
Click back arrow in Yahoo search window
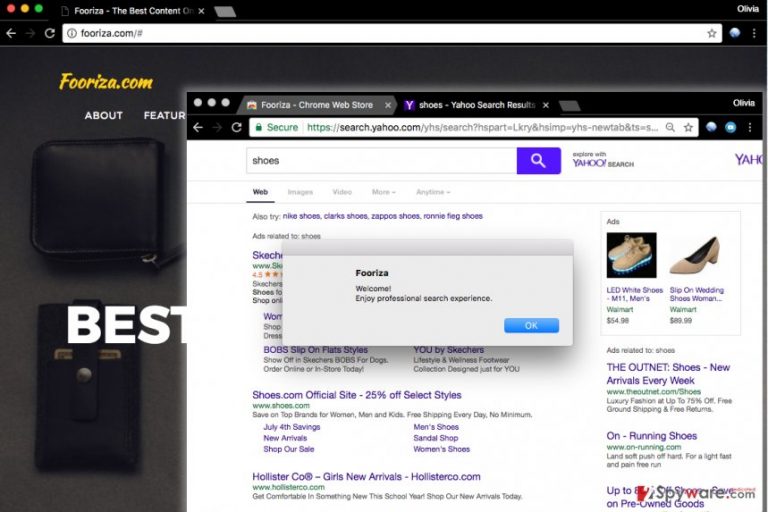point(198,127)
